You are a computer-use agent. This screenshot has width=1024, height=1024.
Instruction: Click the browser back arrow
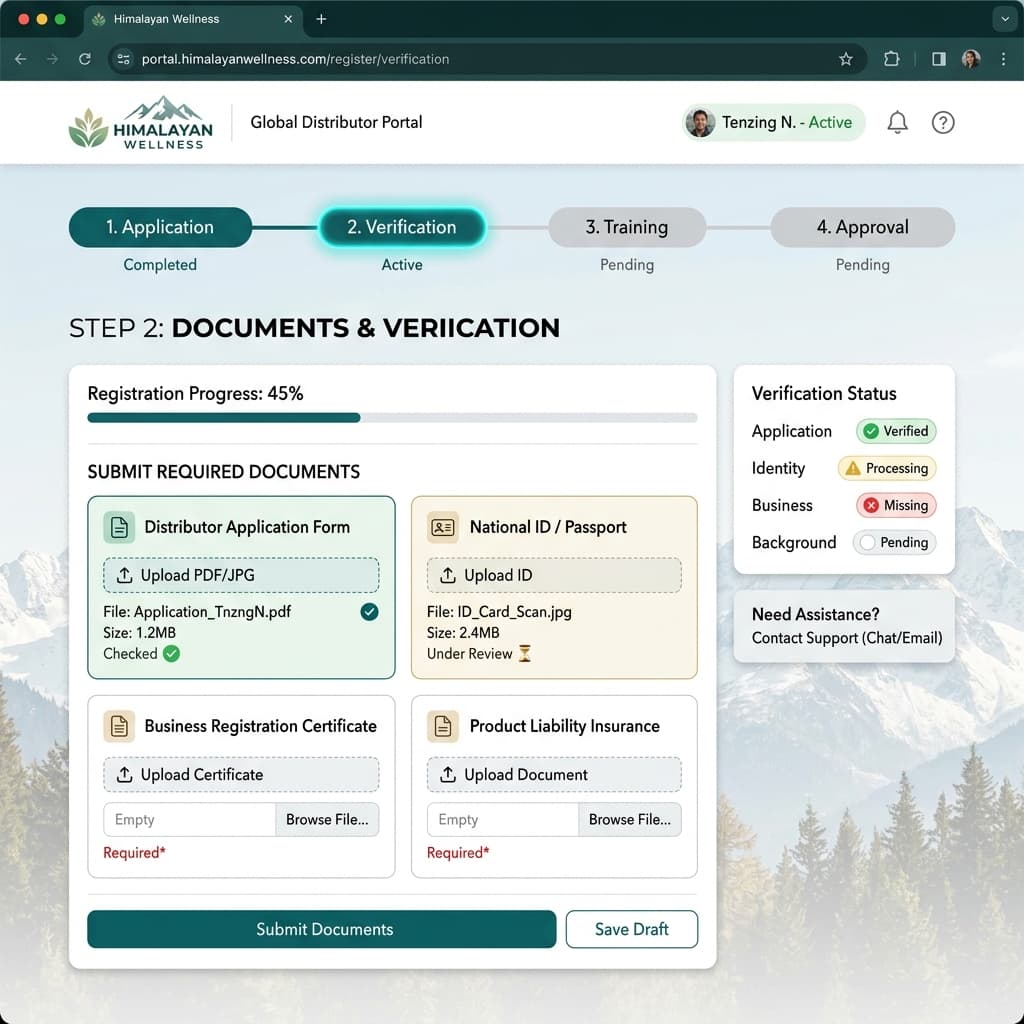pyautogui.click(x=21, y=59)
